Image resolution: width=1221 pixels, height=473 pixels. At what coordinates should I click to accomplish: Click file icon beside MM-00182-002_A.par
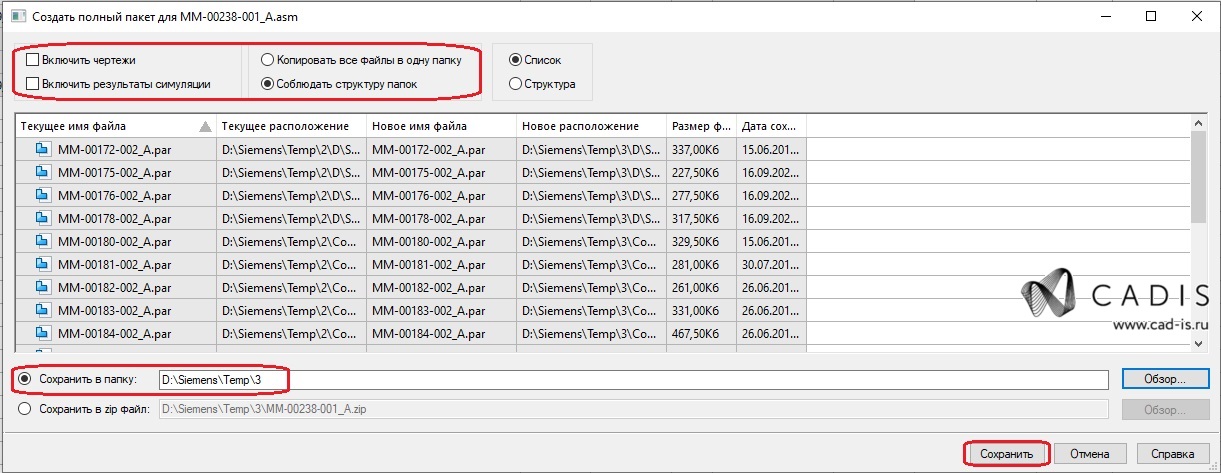[x=42, y=287]
